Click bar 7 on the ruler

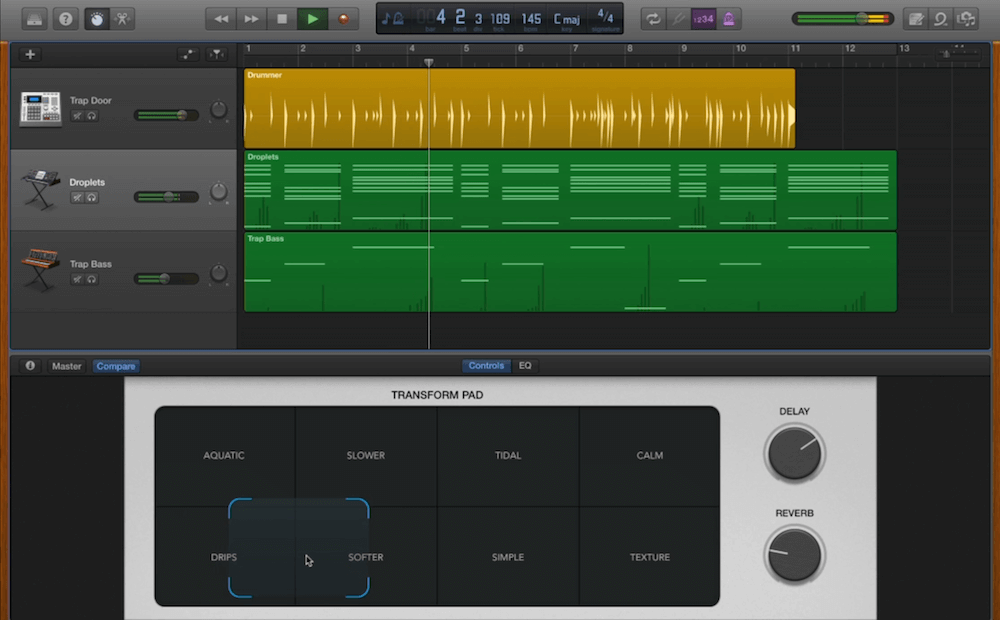point(575,48)
